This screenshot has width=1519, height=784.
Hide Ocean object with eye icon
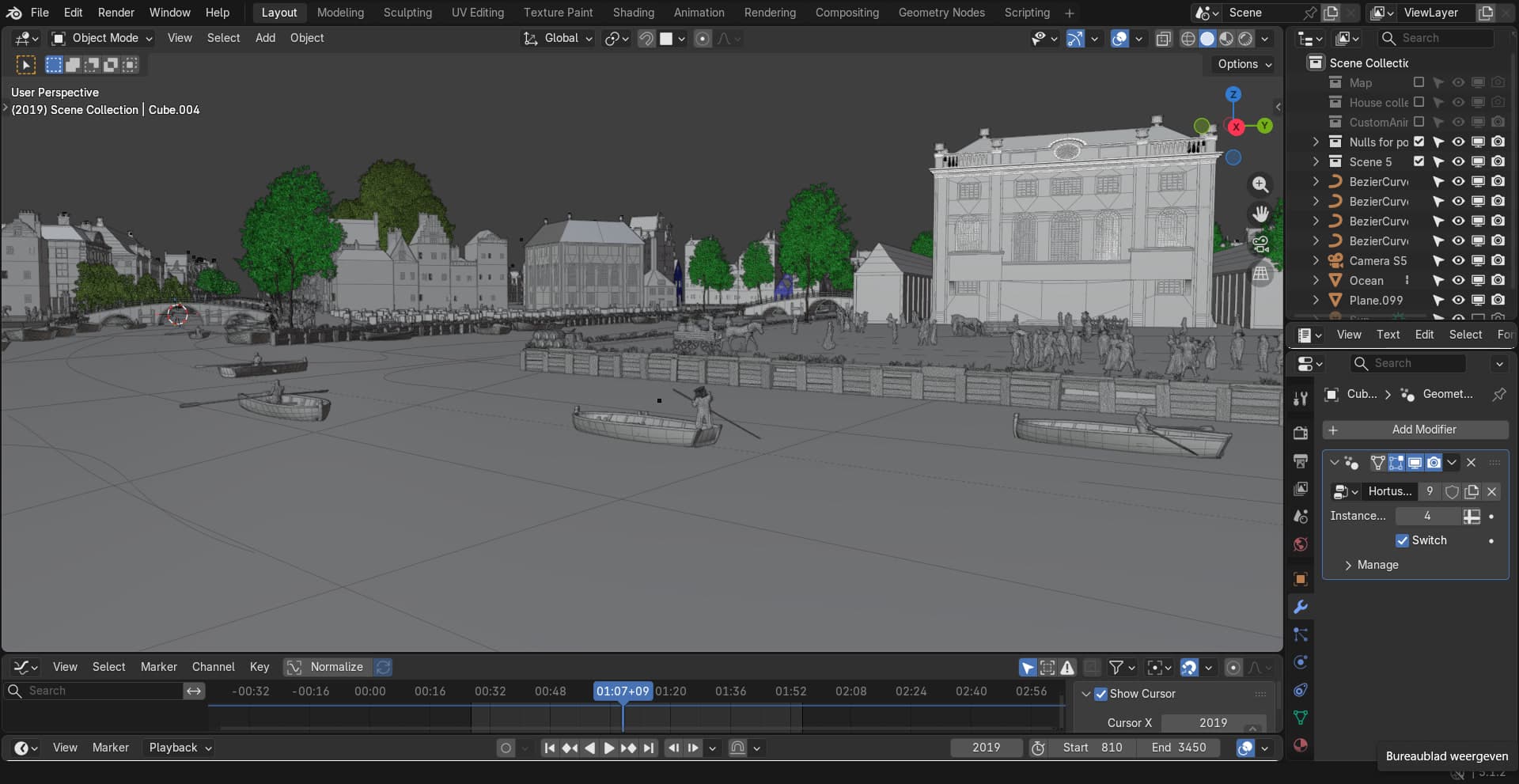[x=1458, y=280]
